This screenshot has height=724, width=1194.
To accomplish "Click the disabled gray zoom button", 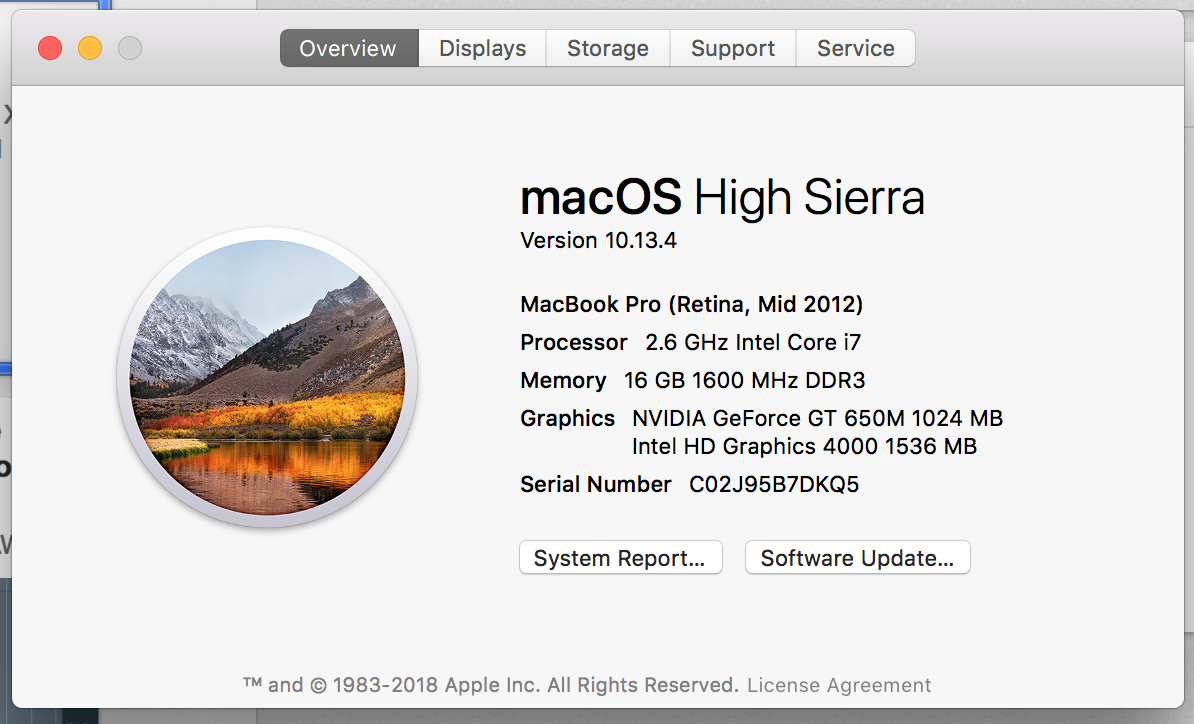I will [130, 48].
